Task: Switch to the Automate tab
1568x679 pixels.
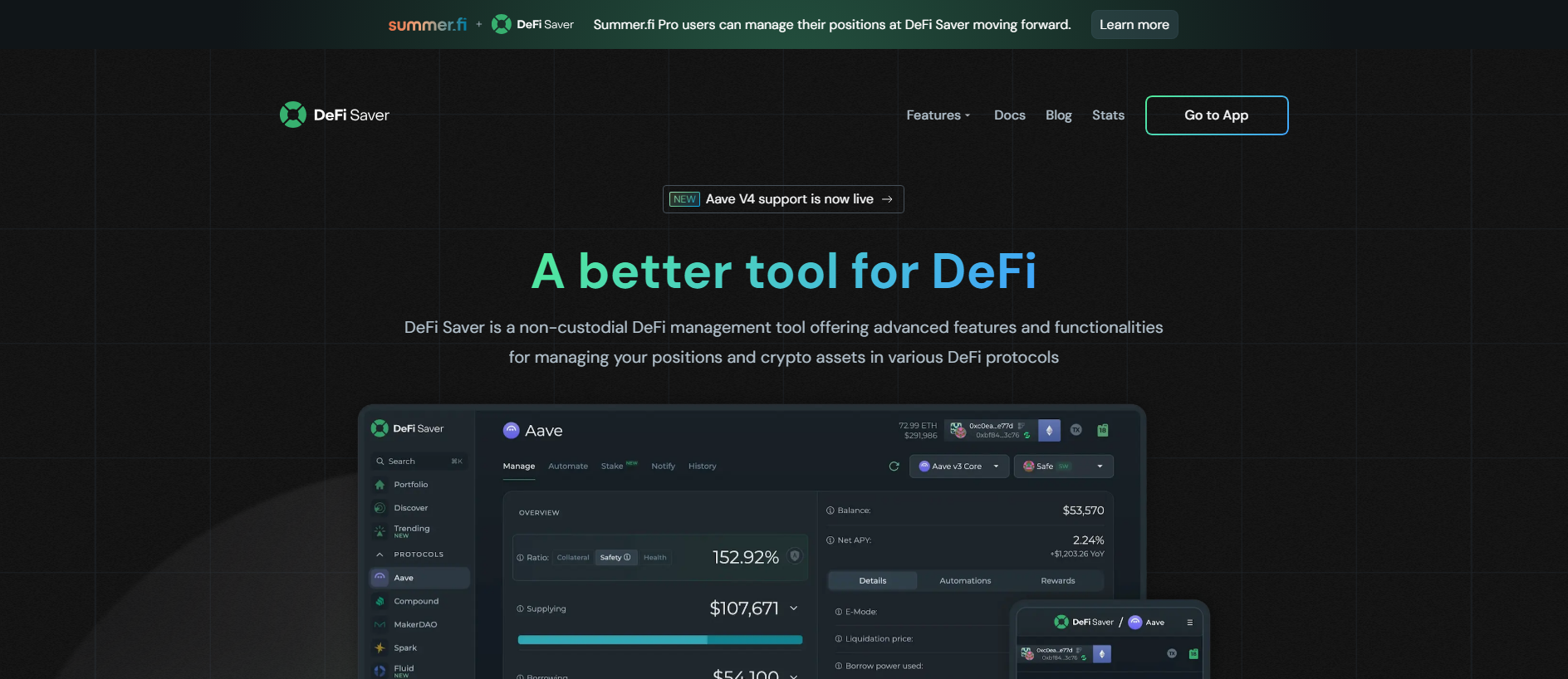Action: pos(568,467)
